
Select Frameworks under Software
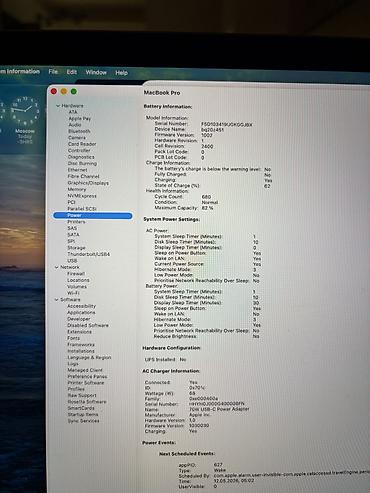pyautogui.click(x=81, y=345)
